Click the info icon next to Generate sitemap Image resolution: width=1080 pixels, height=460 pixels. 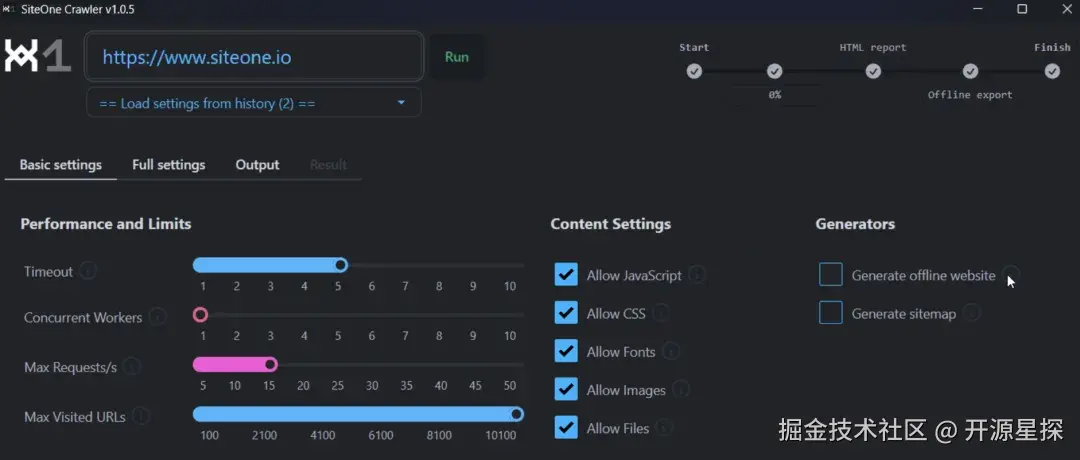[x=971, y=313]
